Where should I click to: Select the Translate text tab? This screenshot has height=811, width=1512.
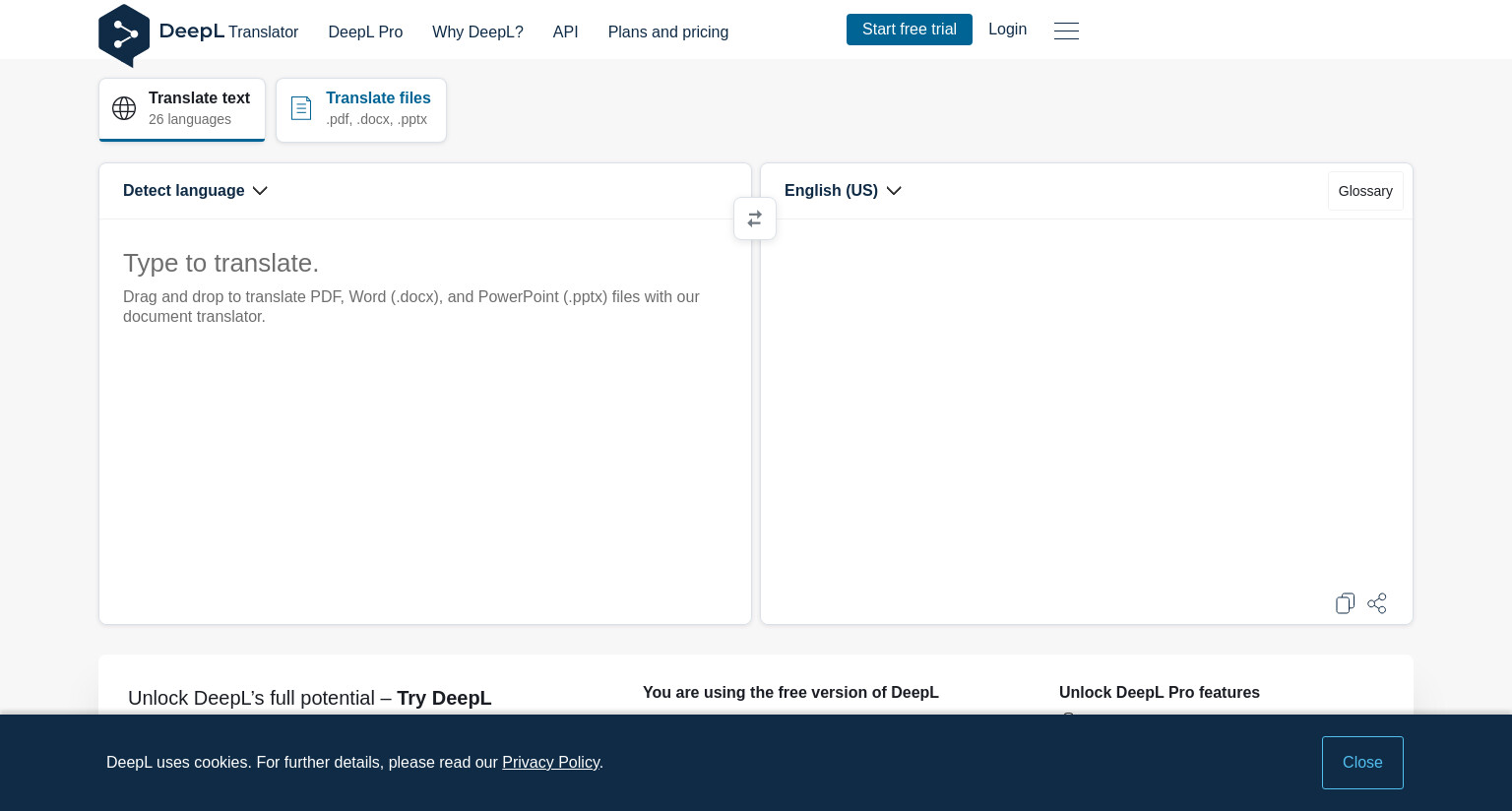point(182,109)
